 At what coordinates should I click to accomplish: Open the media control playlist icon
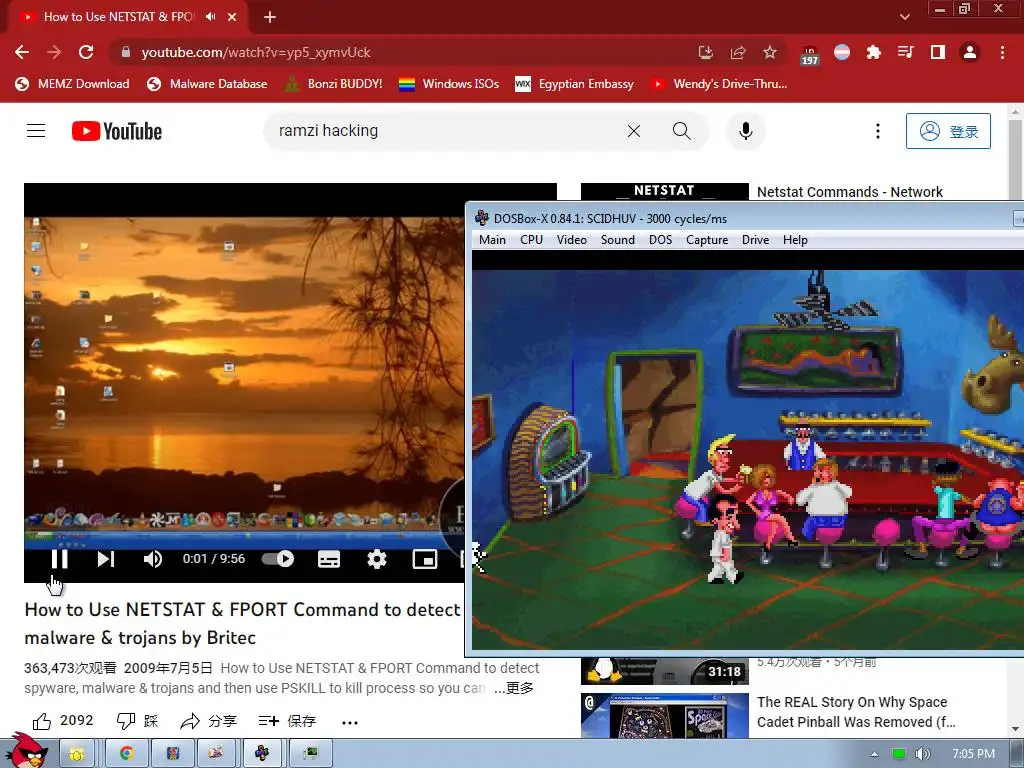tap(906, 52)
